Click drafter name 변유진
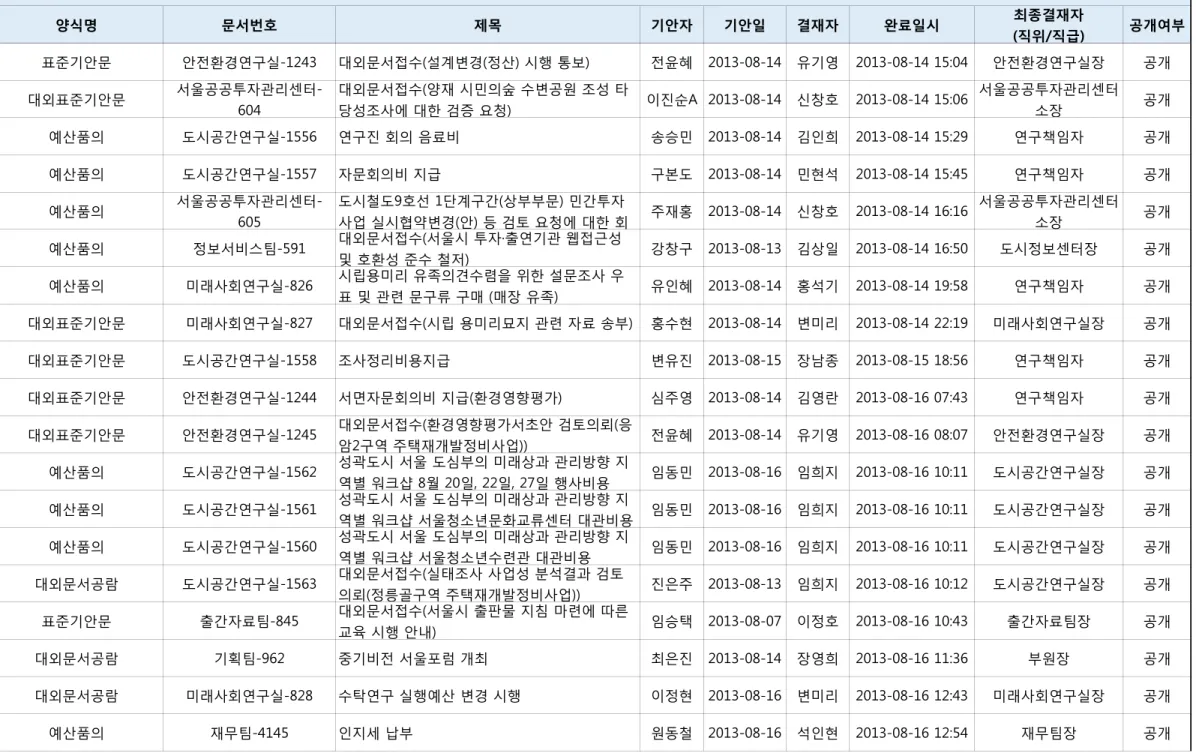The image size is (1196, 753). point(671,361)
